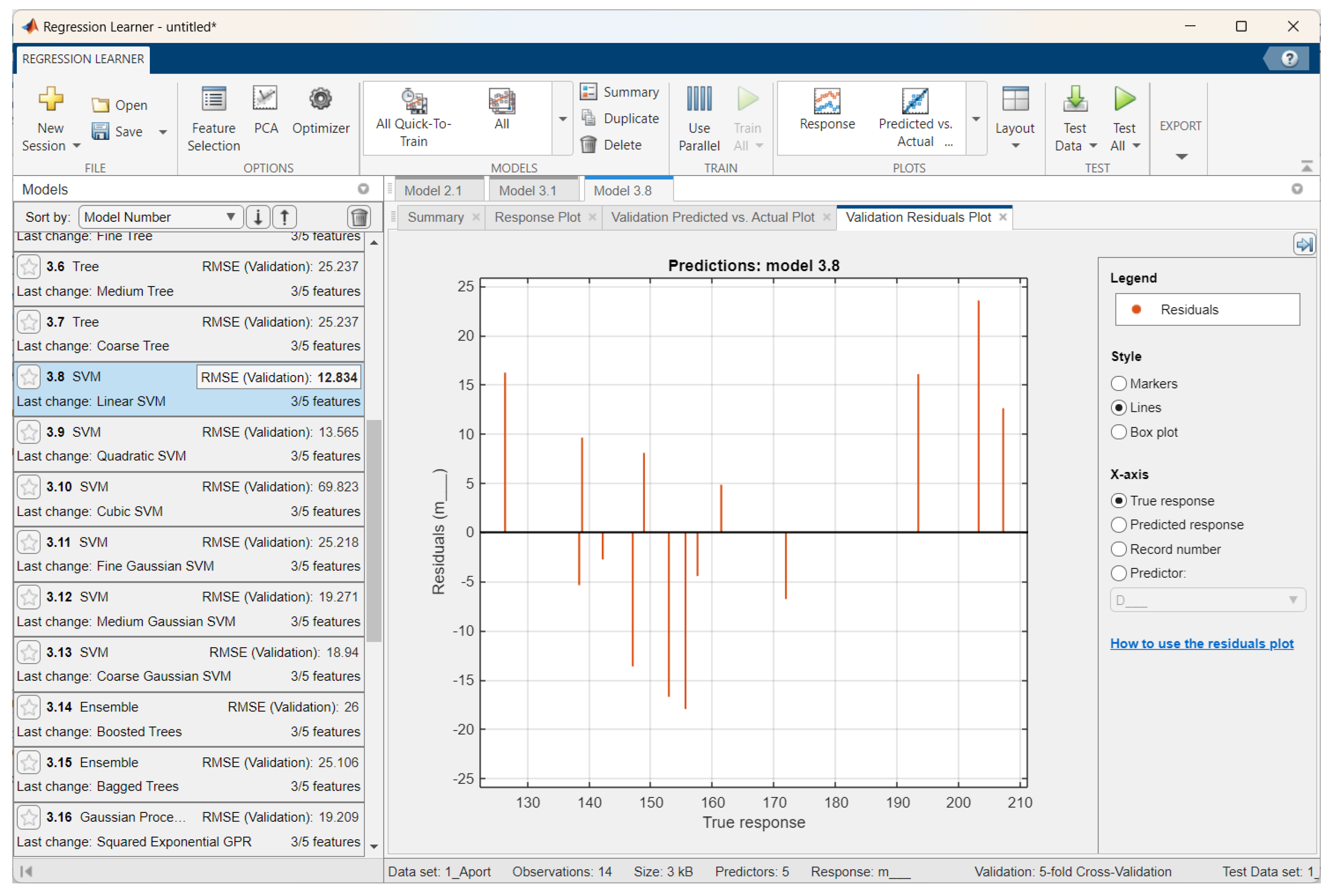This screenshot has height=896, width=1330.
Task: Expand the plots gallery arrow
Action: click(976, 119)
